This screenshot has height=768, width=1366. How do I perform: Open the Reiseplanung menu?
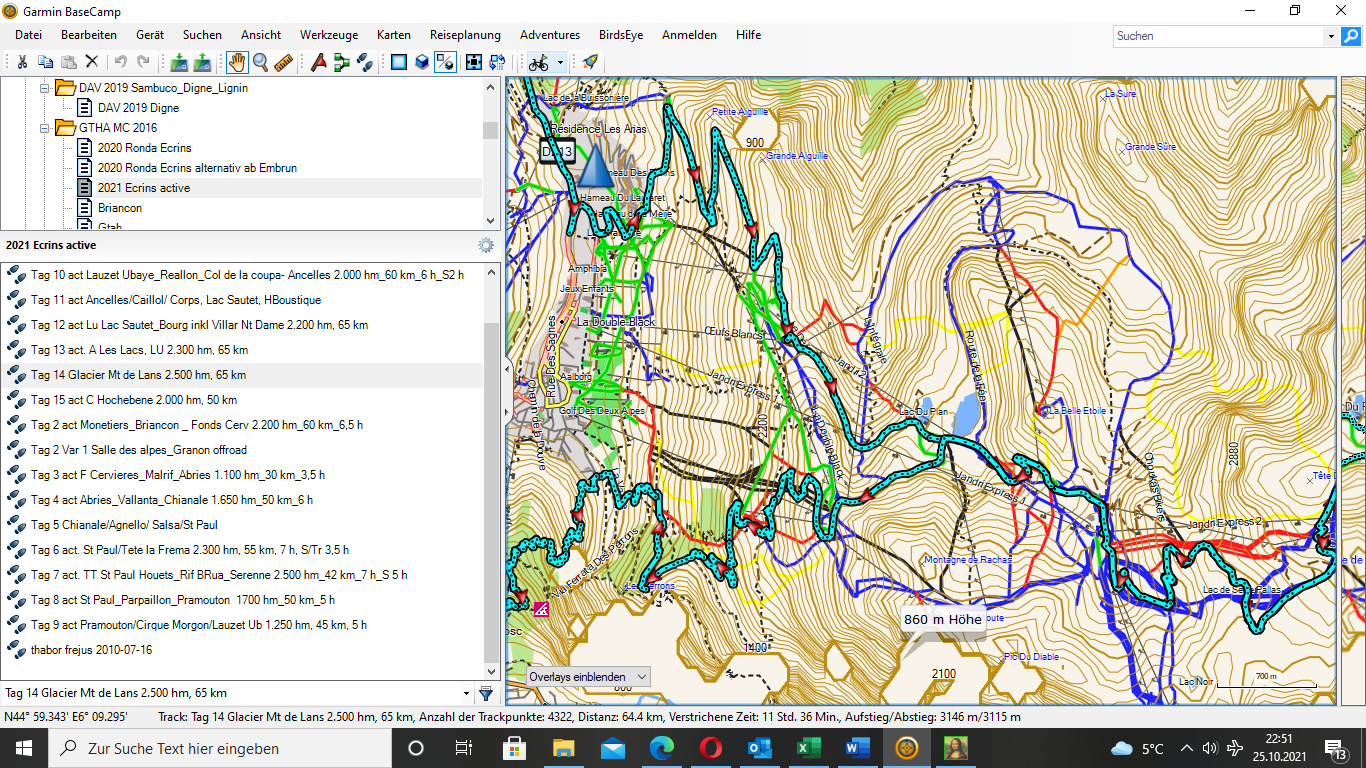tap(465, 35)
